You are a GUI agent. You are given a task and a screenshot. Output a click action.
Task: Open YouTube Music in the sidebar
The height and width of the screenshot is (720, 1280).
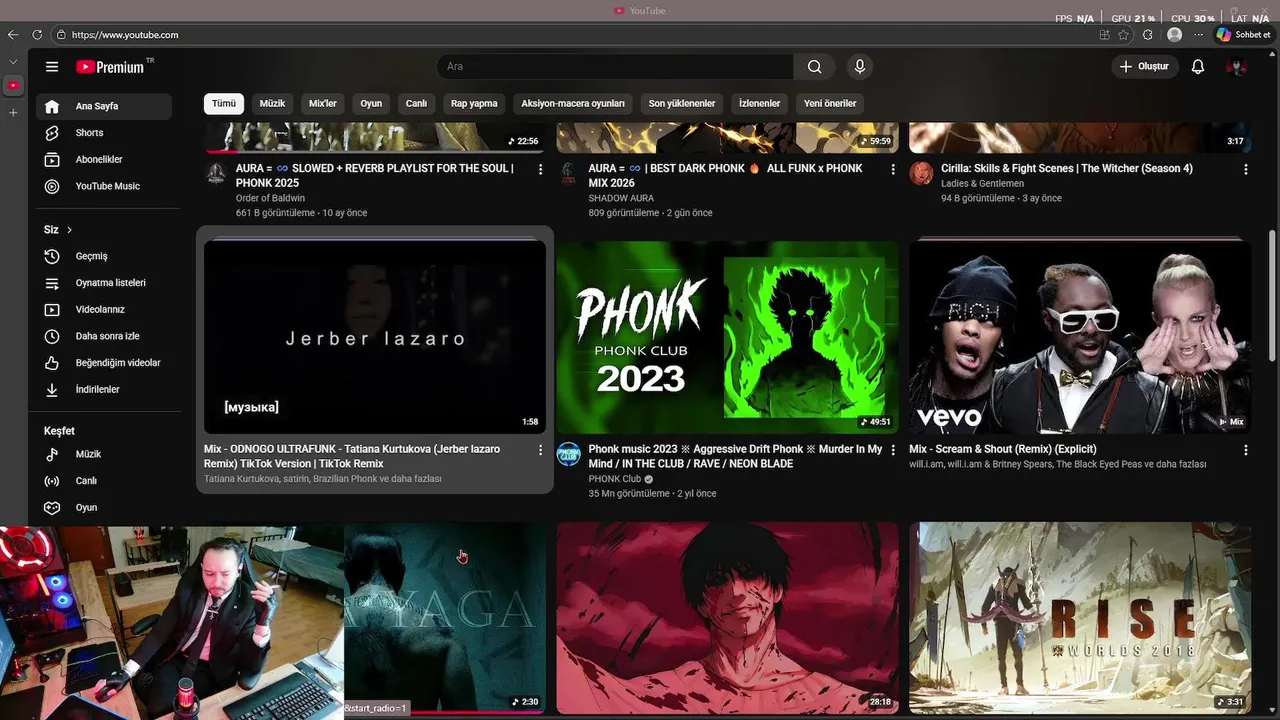pyautogui.click(x=104, y=186)
